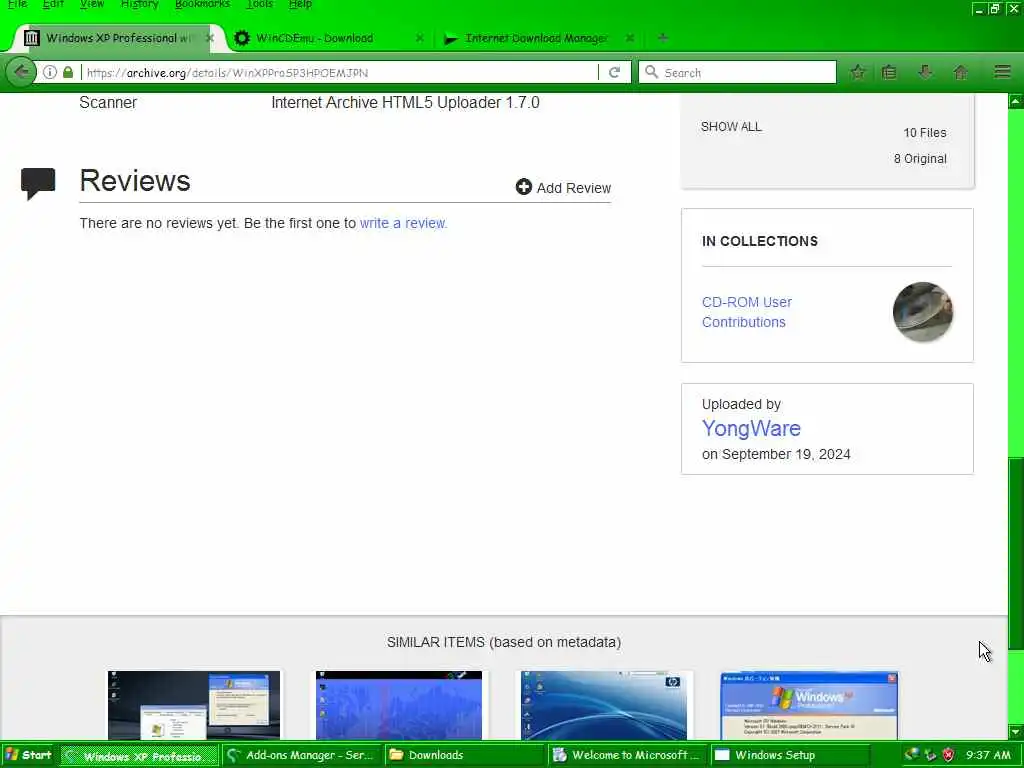
Task: Click the second system tray icon
Action: click(x=931, y=755)
